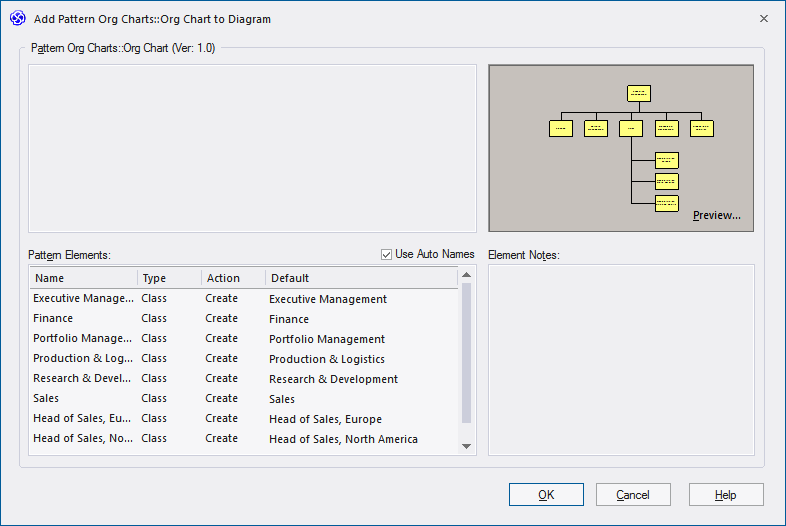Click the OK button
This screenshot has width=786, height=526.
point(546,494)
